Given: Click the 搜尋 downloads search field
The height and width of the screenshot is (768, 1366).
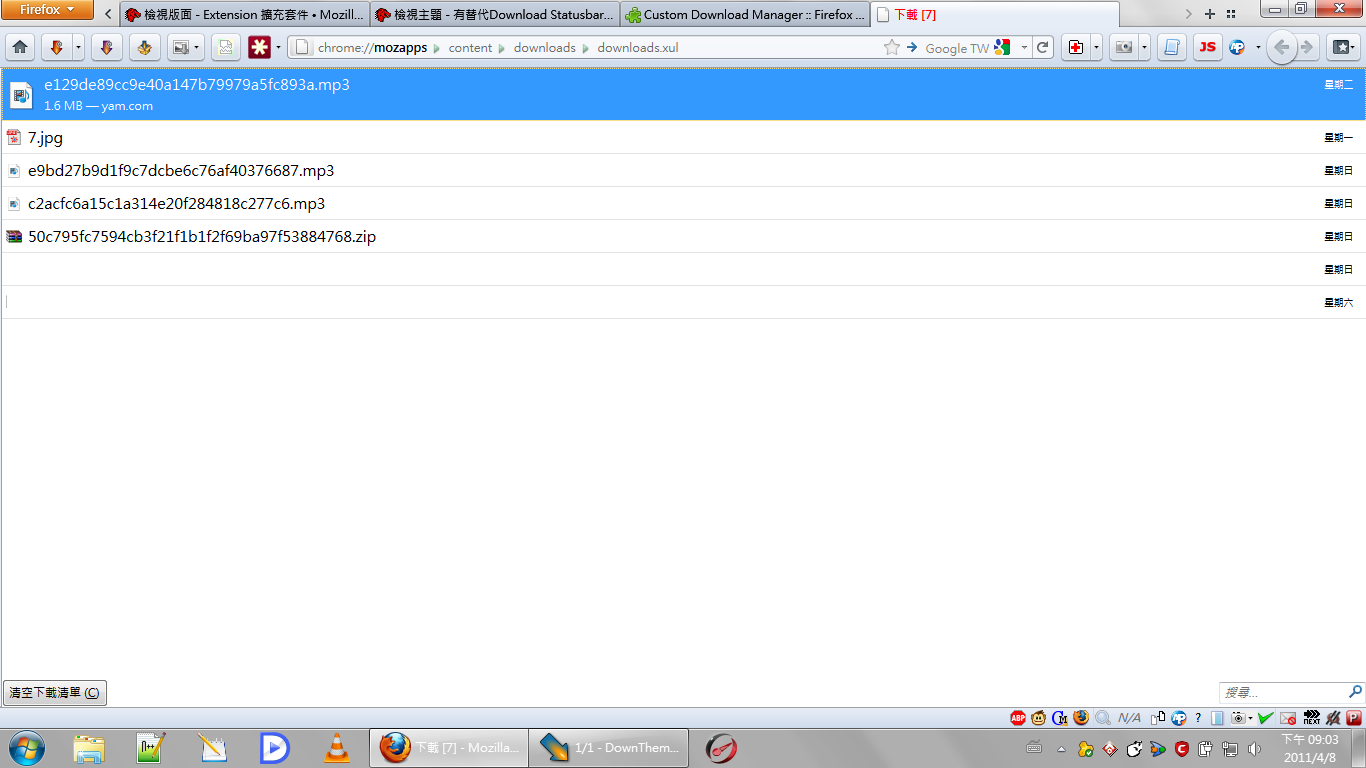Looking at the screenshot, I should pos(1283,692).
